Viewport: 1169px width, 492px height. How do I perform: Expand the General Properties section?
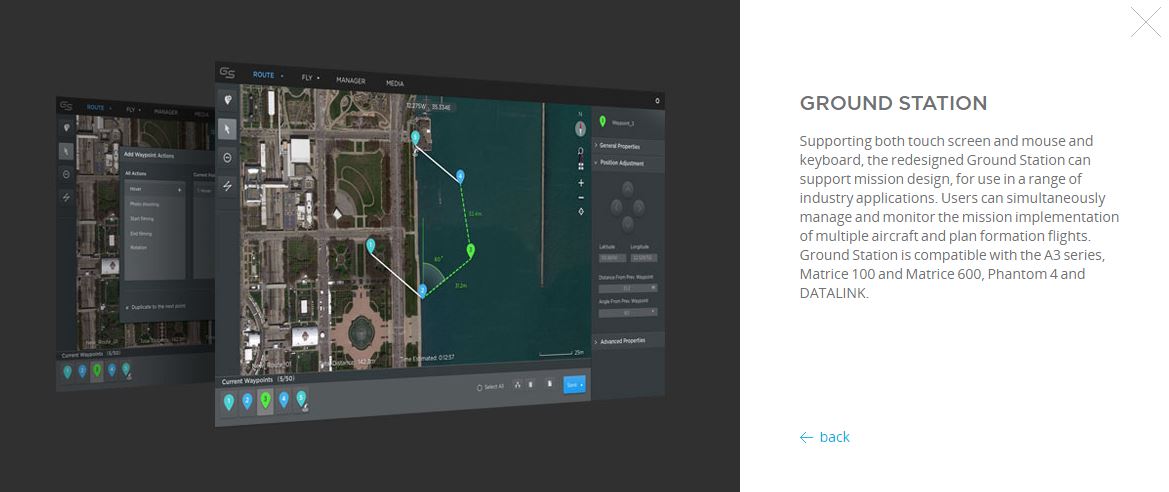tap(620, 146)
